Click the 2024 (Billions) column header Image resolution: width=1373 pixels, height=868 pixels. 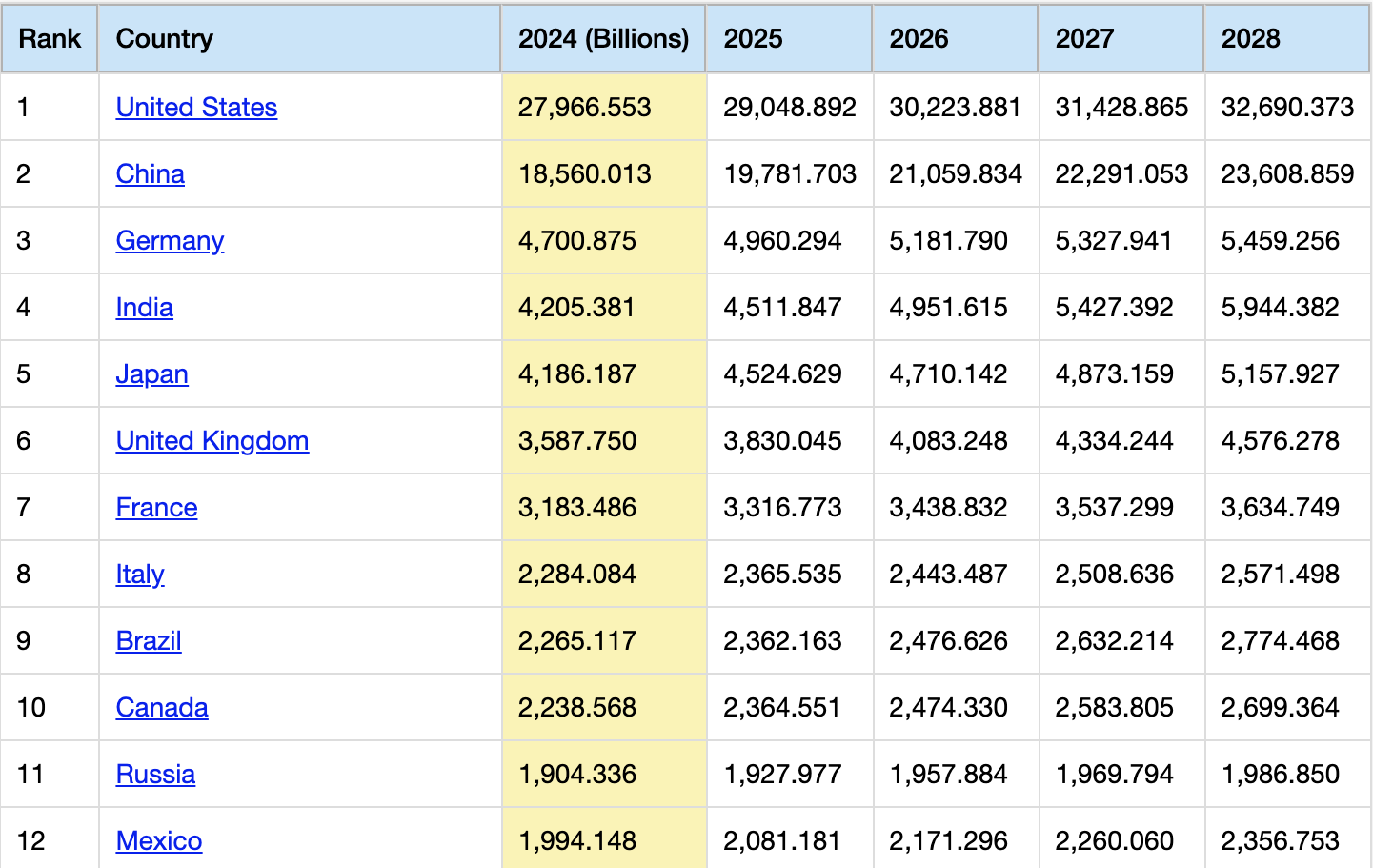603,39
